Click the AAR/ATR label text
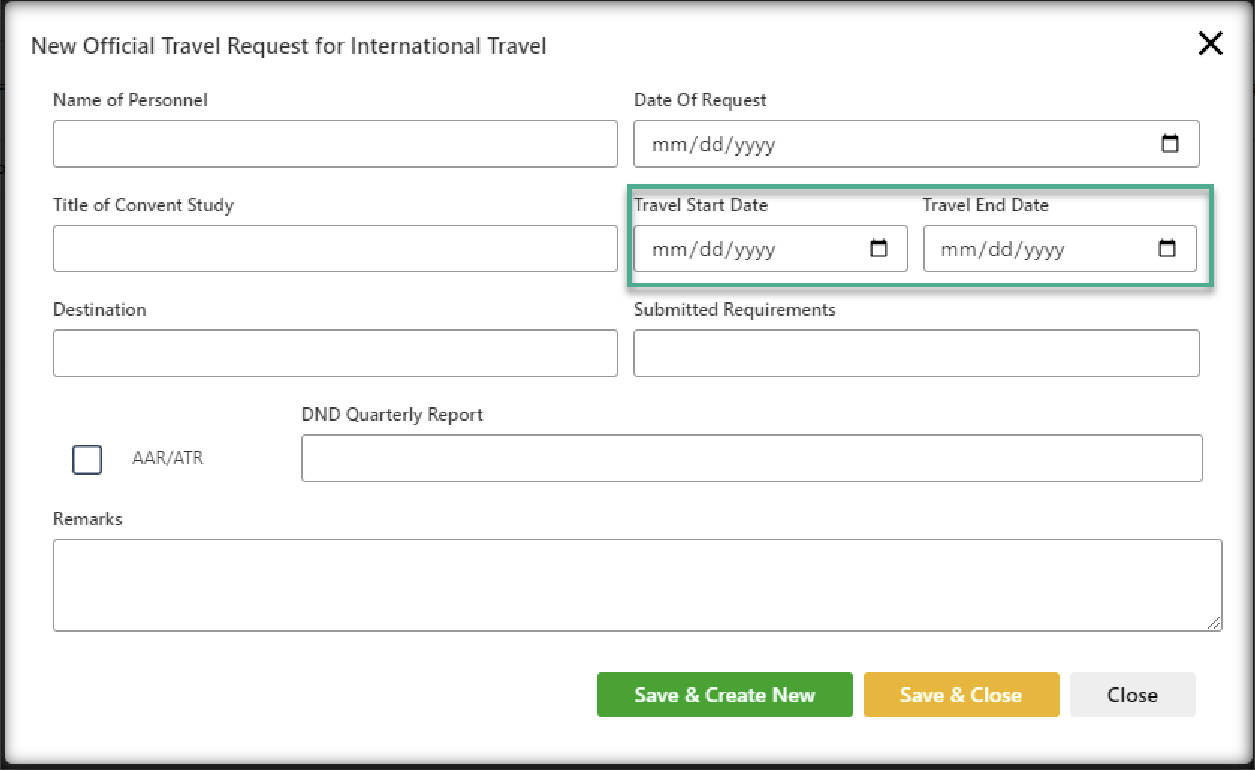This screenshot has width=1255, height=770. tap(167, 459)
